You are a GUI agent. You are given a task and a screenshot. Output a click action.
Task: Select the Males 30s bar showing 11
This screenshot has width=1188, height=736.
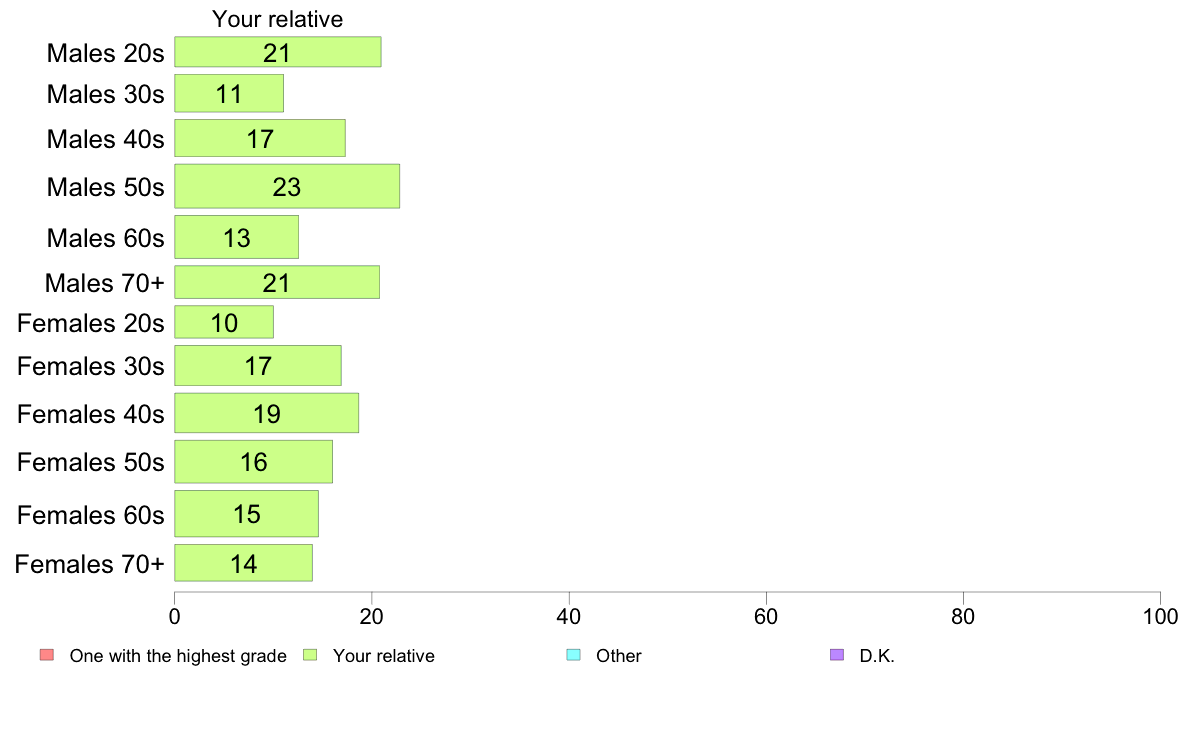[x=229, y=93]
